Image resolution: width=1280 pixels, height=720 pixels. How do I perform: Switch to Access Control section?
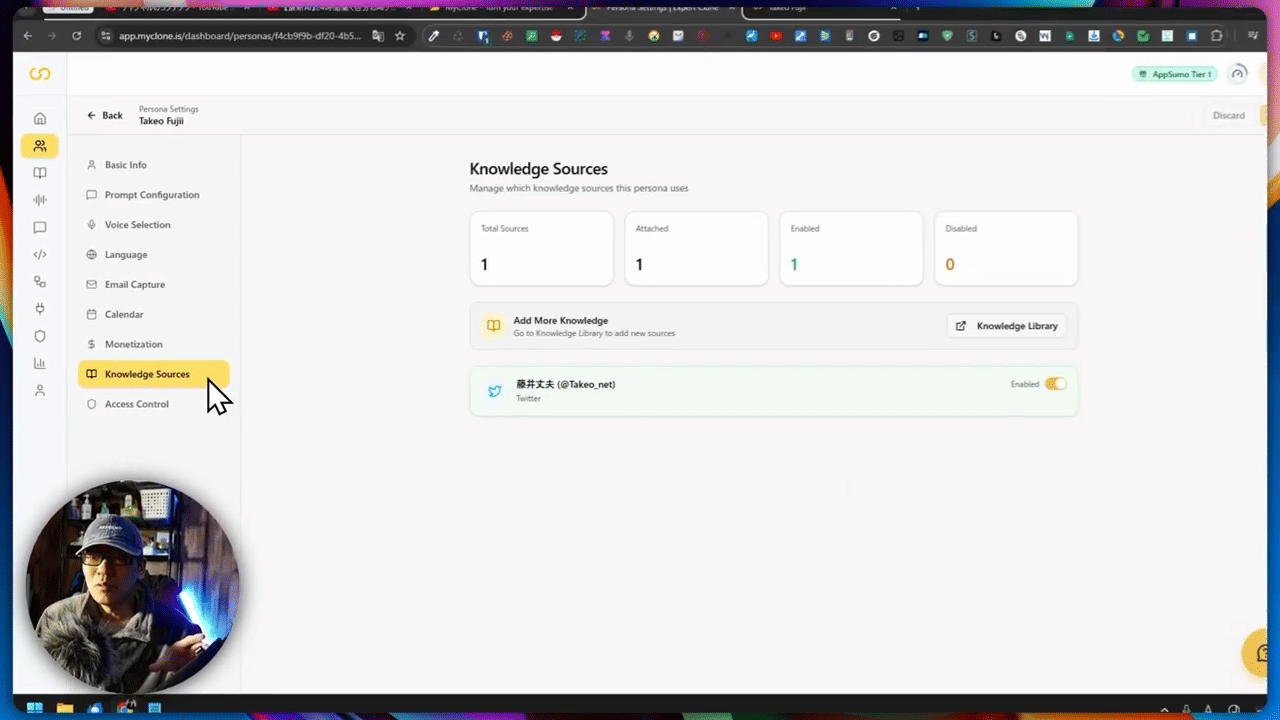136,404
